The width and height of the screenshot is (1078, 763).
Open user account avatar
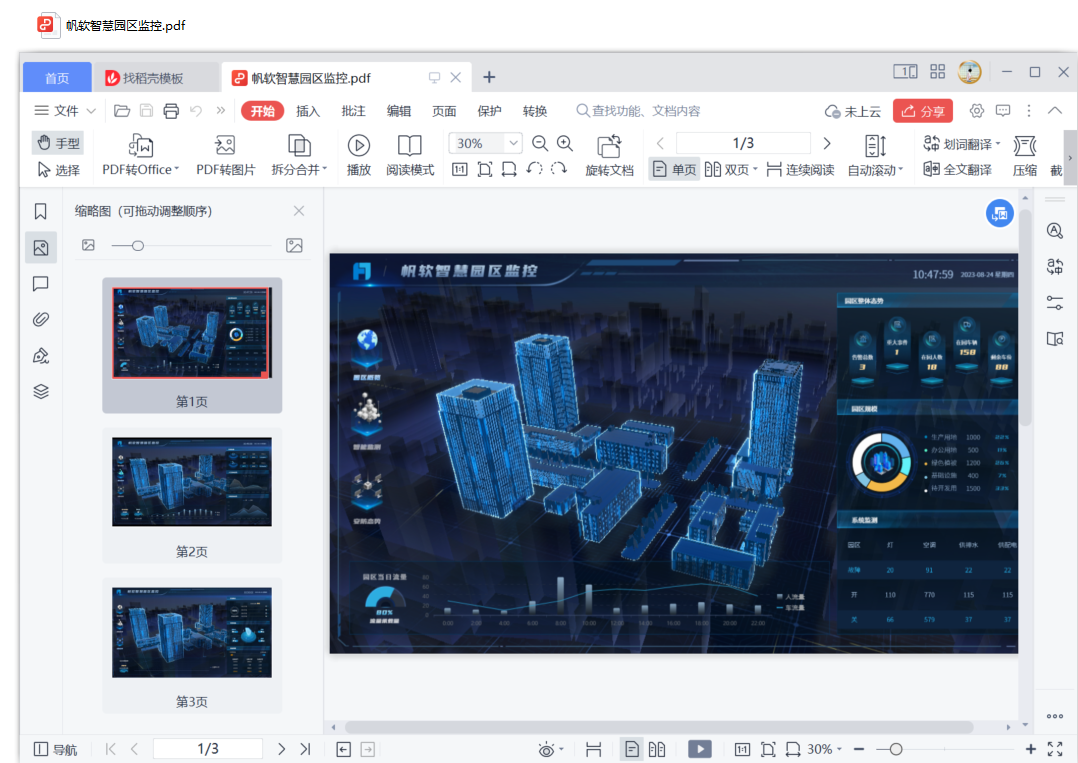[x=969, y=72]
